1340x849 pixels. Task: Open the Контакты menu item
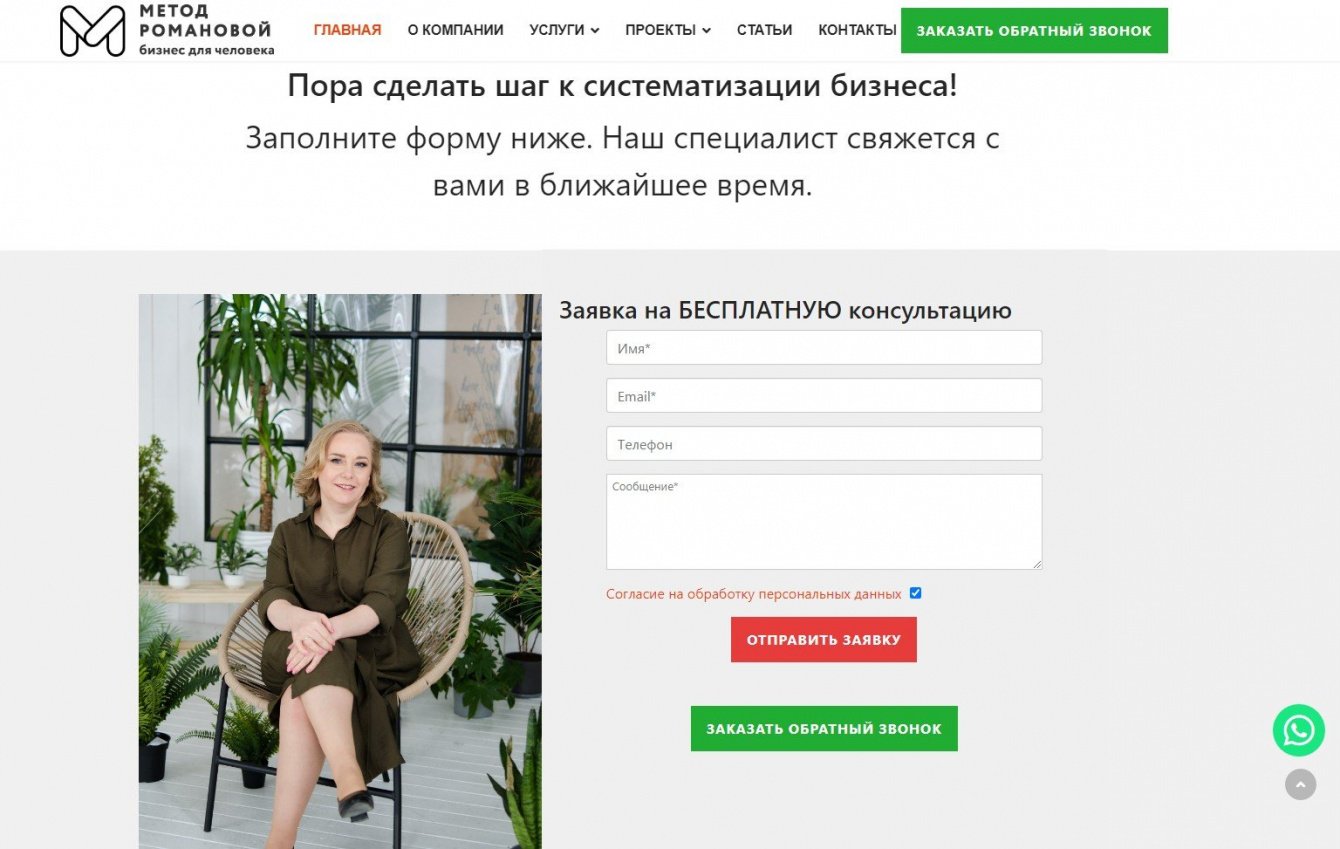pos(857,30)
